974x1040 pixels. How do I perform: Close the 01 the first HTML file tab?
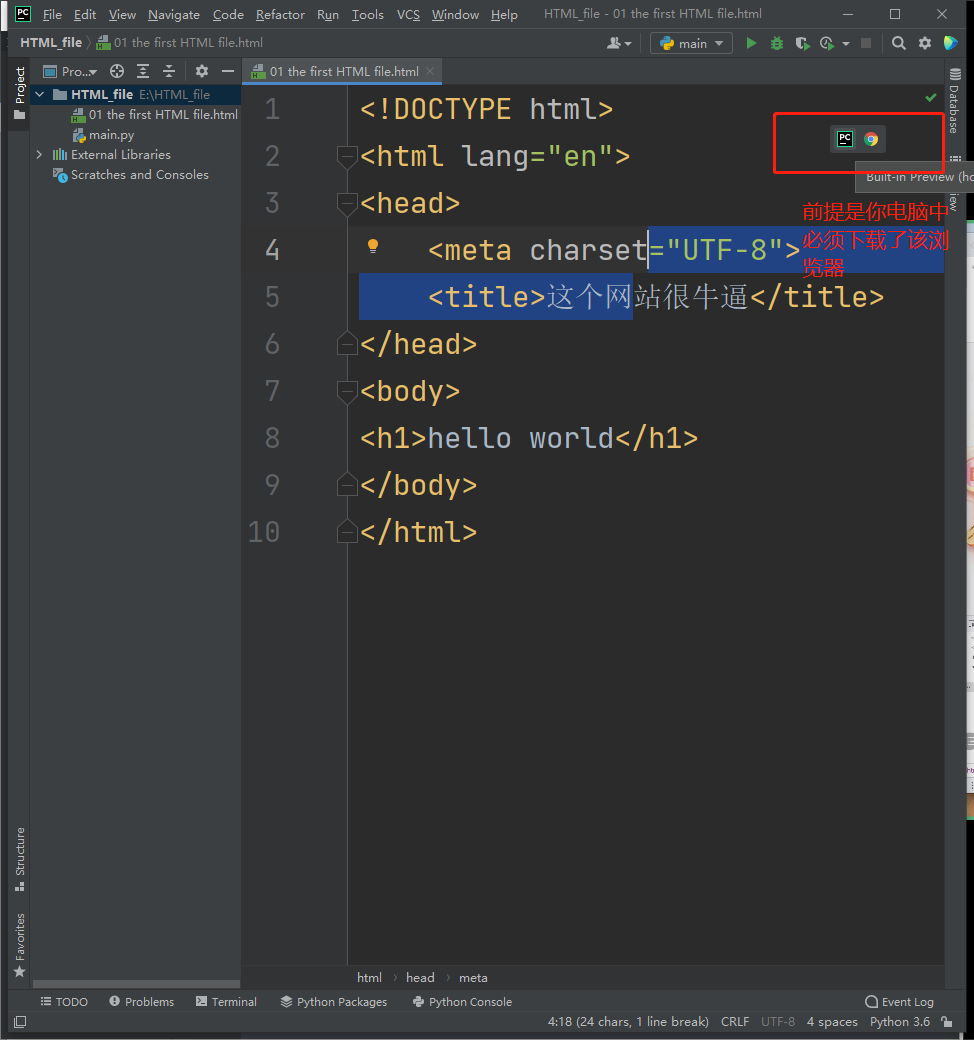click(430, 71)
